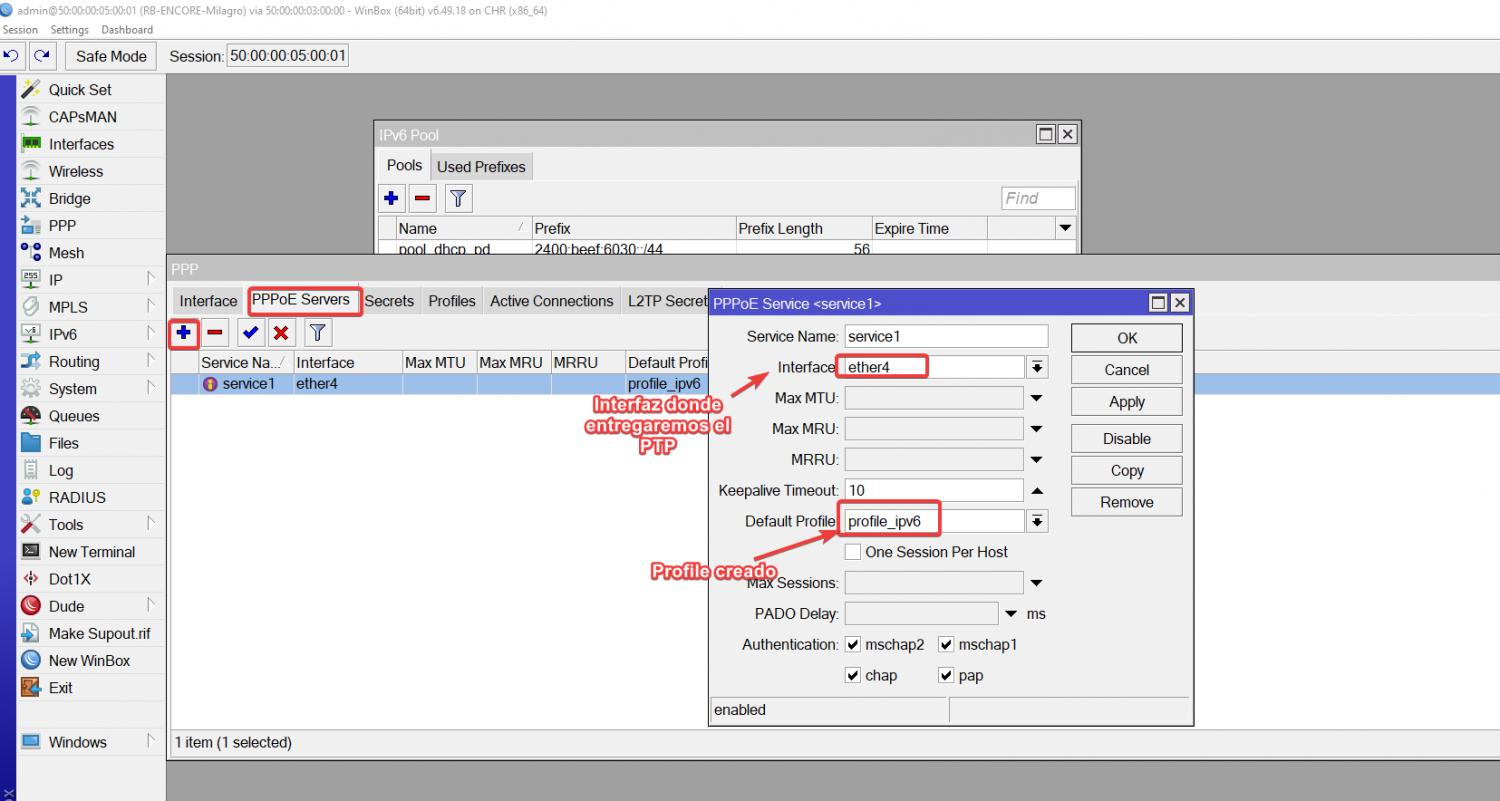Click the redo arrow in WinBox toolbar
This screenshot has height=801, width=1500.
click(x=42, y=56)
